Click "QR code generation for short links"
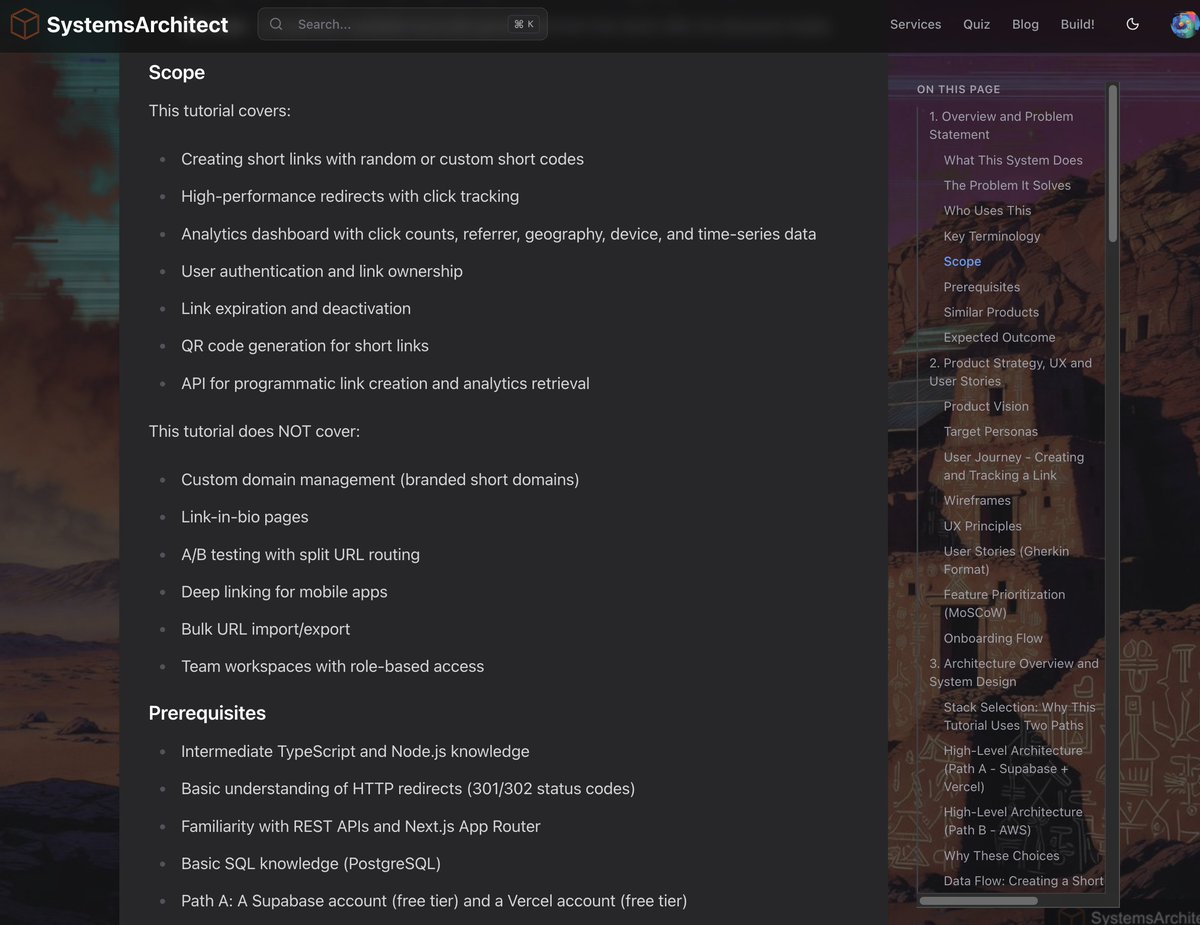The image size is (1200, 925). [x=305, y=346]
